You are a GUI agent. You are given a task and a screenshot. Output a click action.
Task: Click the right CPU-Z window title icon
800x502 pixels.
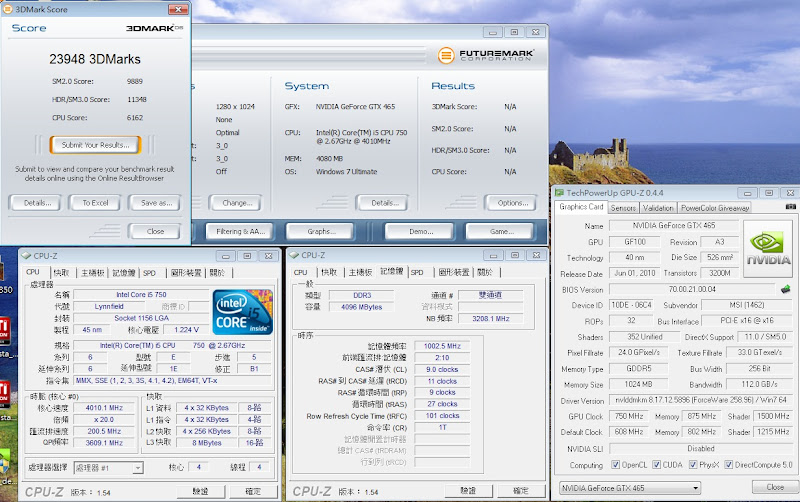pyautogui.click(x=294, y=255)
